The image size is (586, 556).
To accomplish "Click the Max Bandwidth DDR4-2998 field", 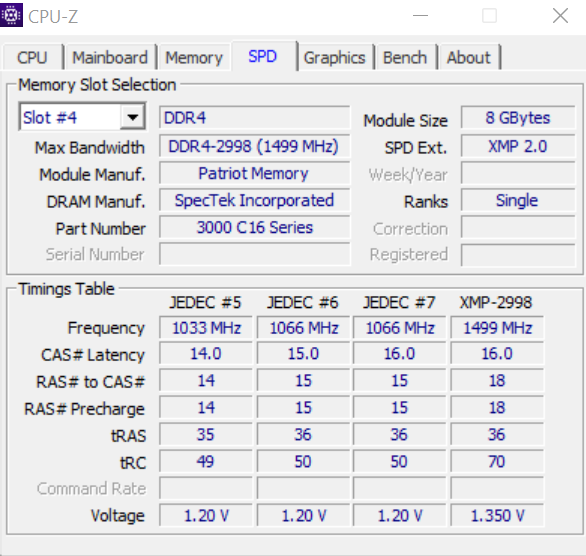I will (255, 146).
